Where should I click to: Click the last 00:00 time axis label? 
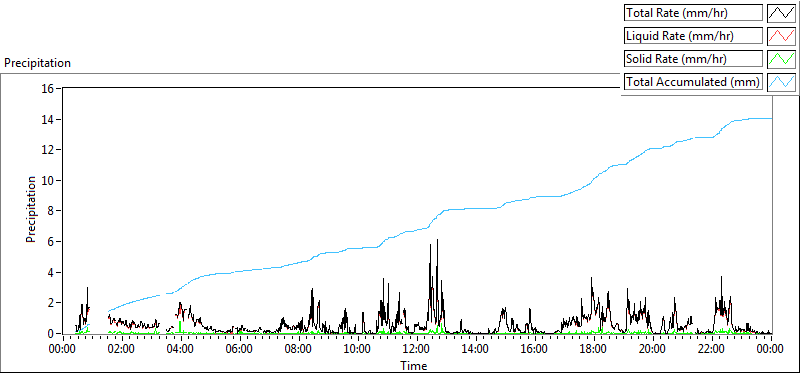point(770,350)
